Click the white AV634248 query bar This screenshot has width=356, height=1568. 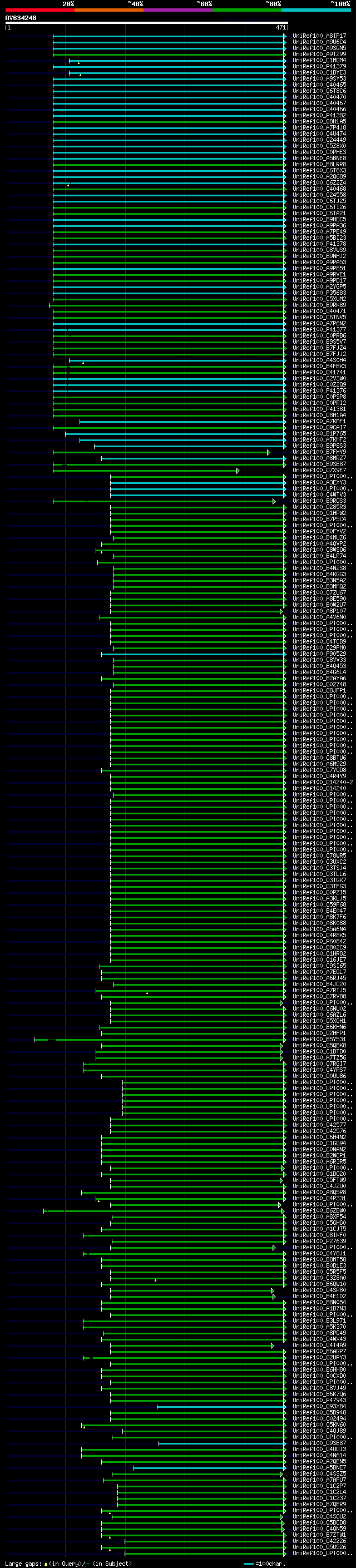(147, 23)
